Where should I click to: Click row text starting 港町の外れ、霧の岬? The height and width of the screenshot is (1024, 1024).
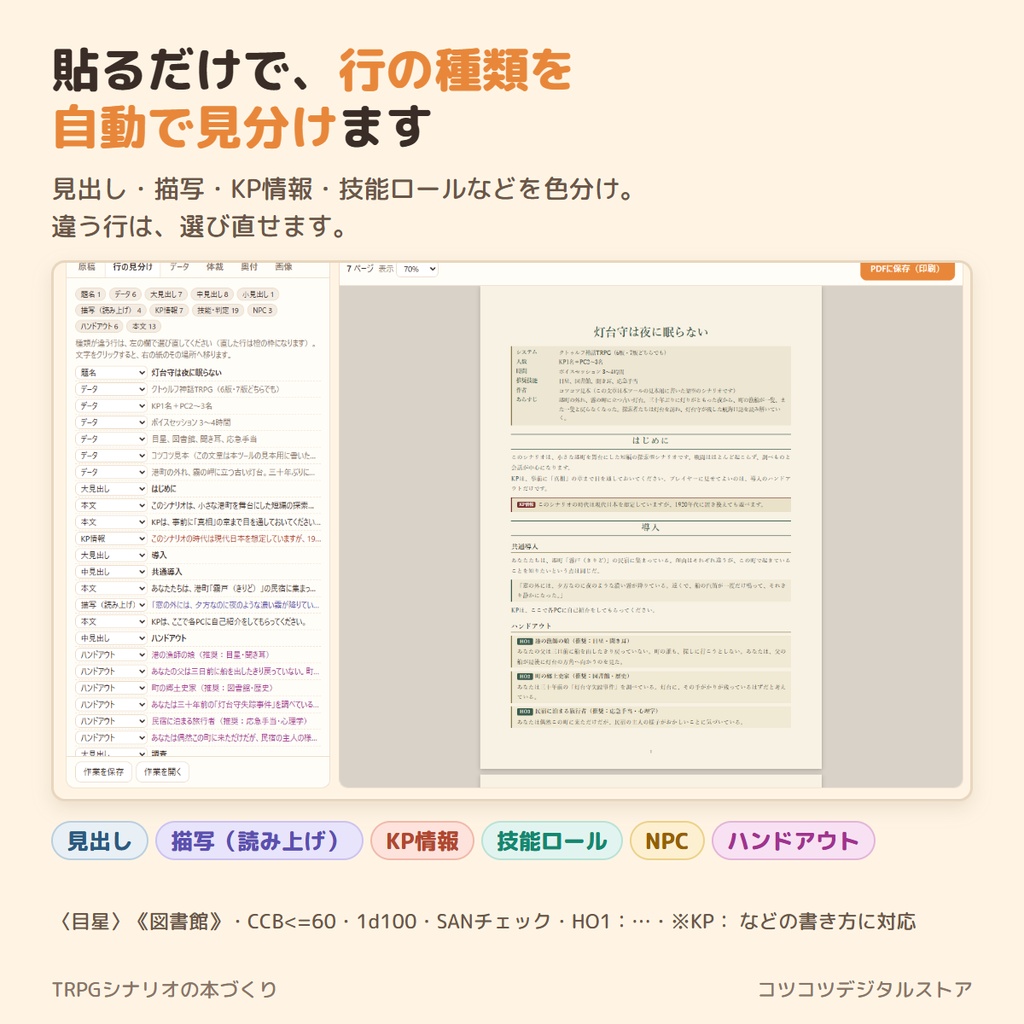pyautogui.click(x=234, y=472)
